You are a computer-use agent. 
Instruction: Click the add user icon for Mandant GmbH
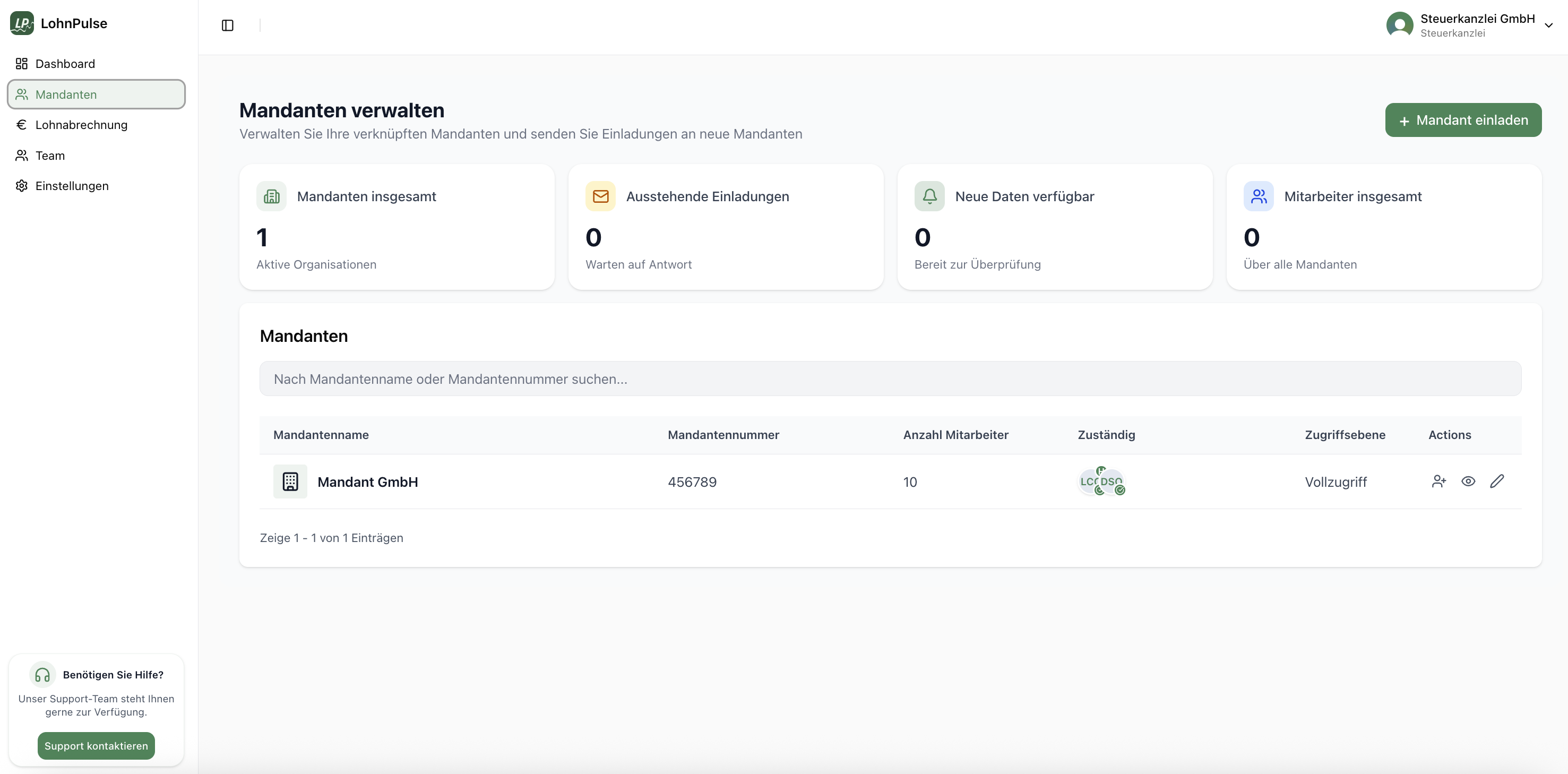coord(1438,481)
